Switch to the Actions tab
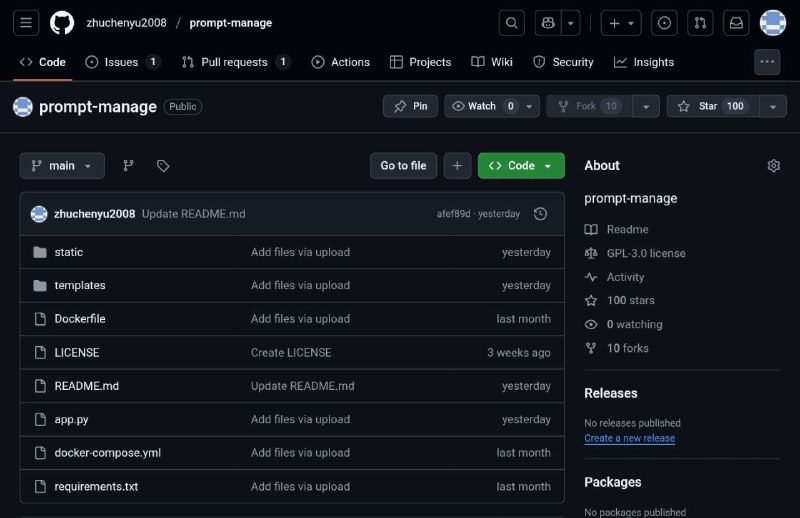 click(340, 62)
